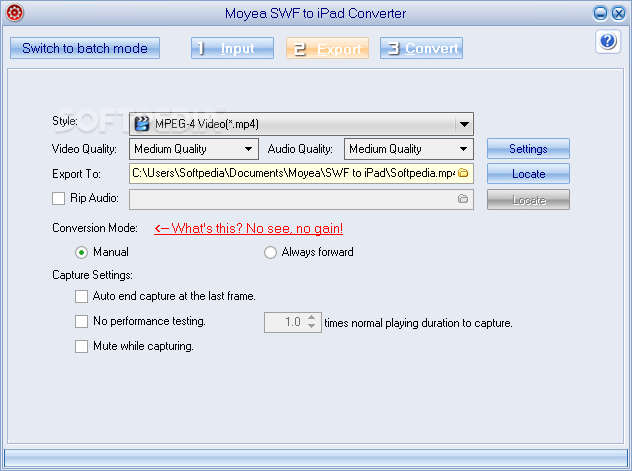Select the Always forward conversion mode
Image resolution: width=632 pixels, height=471 pixels.
pyautogui.click(x=270, y=253)
